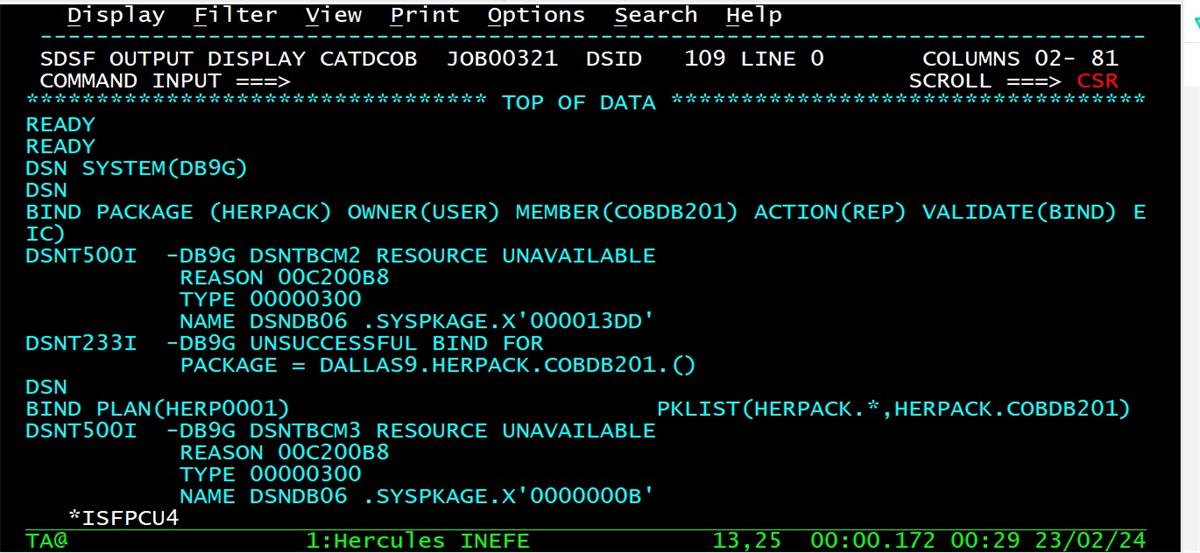Open the Print menu

425,15
